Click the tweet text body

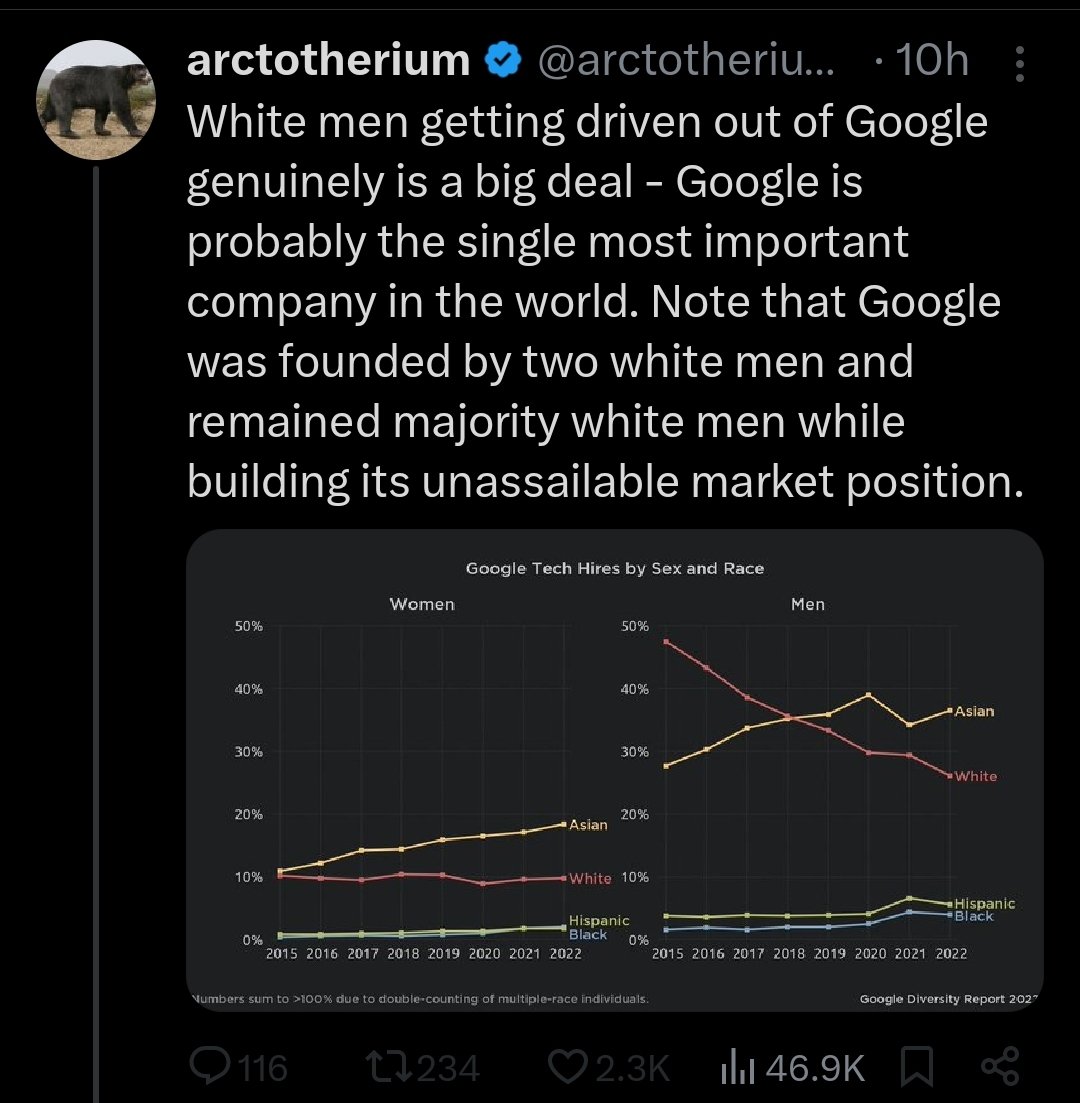[605, 301]
